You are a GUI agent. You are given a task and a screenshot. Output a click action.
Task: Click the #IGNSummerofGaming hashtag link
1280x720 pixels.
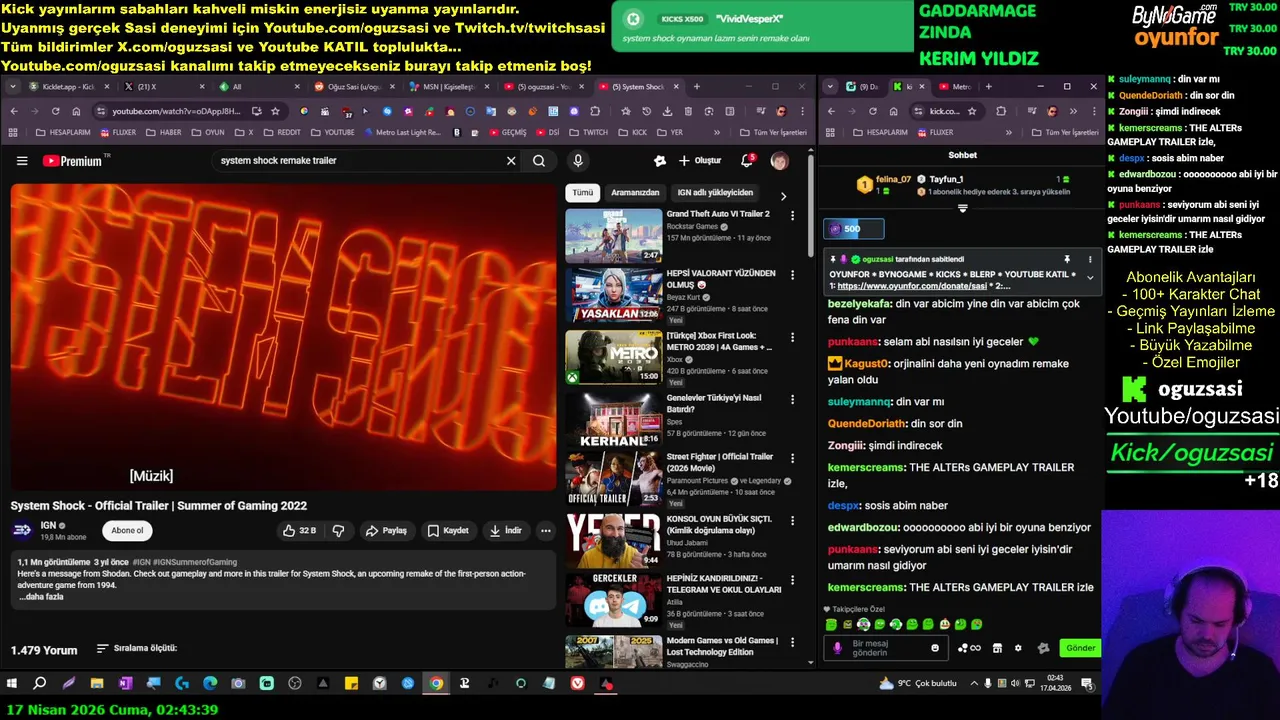point(195,562)
